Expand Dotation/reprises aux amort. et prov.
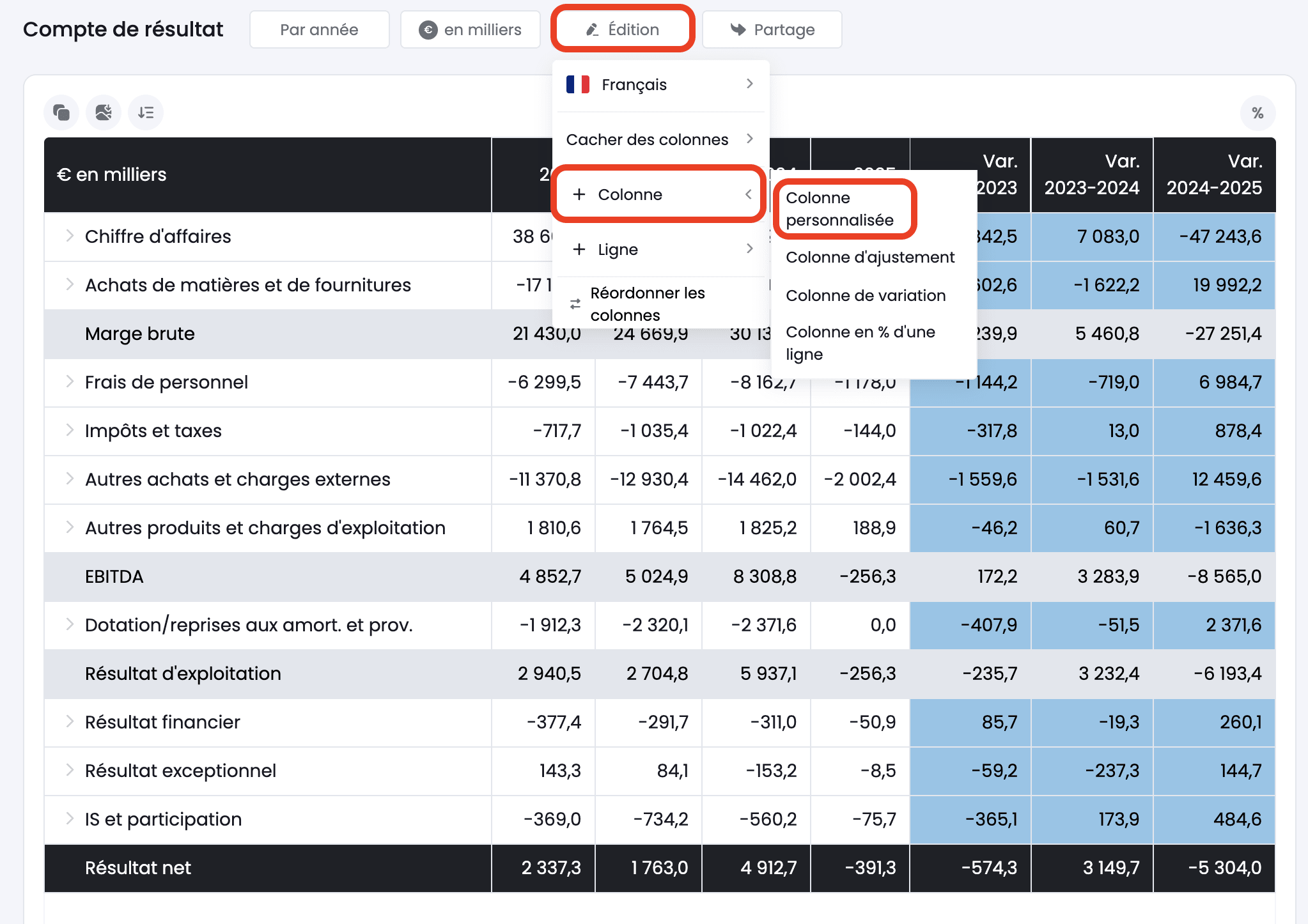The height and width of the screenshot is (924, 1308). pyautogui.click(x=70, y=624)
